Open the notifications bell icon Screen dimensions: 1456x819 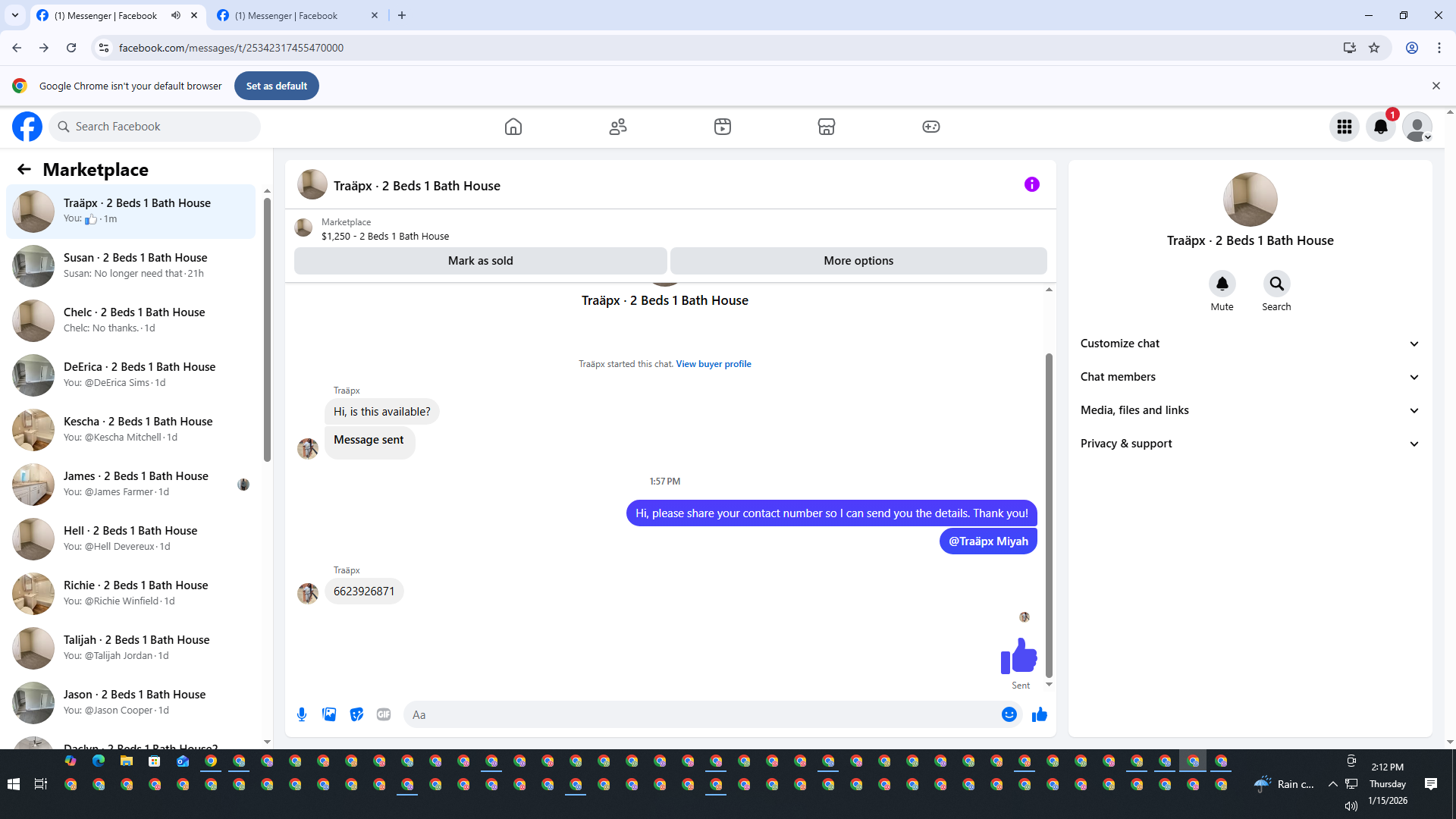(x=1380, y=127)
